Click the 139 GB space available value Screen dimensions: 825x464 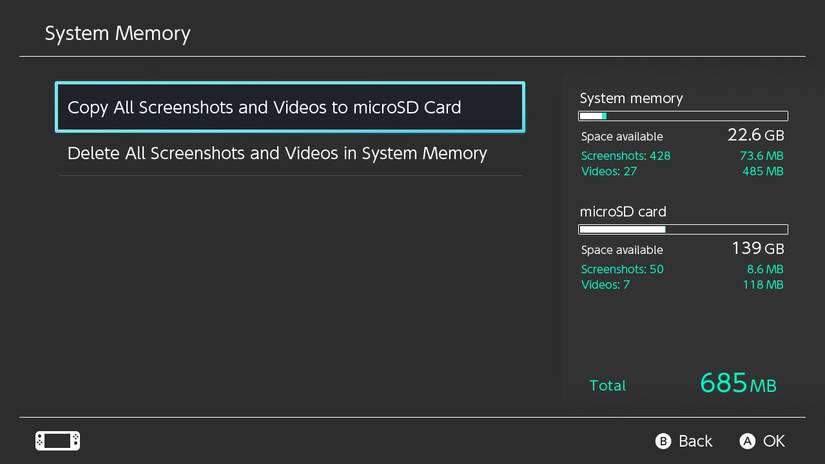758,248
